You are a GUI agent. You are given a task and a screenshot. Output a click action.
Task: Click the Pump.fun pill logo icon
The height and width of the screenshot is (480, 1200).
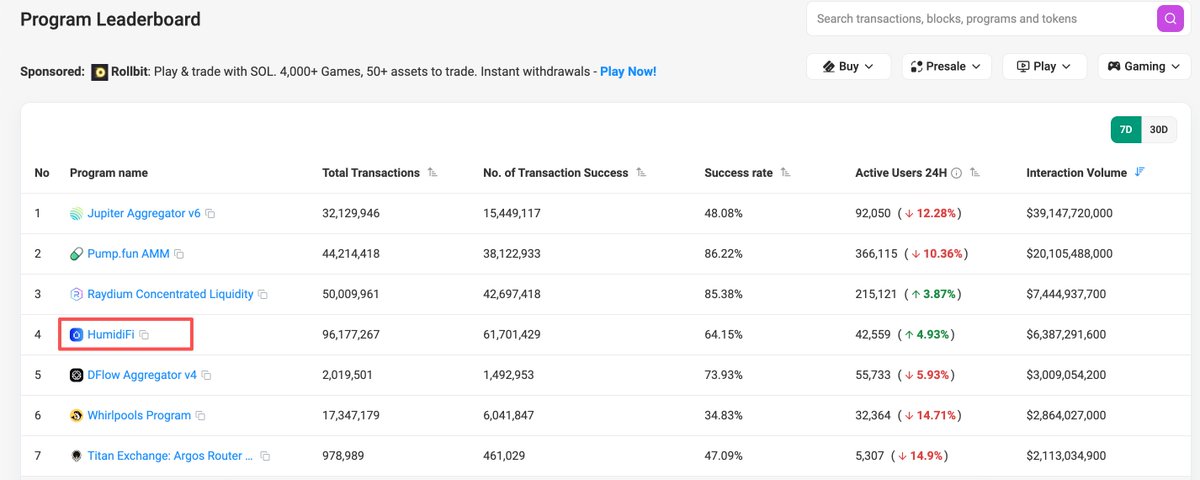[x=77, y=254]
